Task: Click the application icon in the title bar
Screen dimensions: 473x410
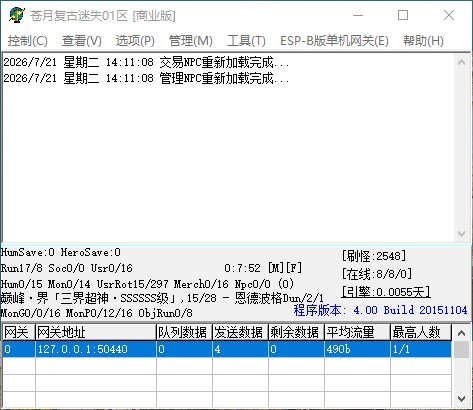Action: (x=17, y=15)
